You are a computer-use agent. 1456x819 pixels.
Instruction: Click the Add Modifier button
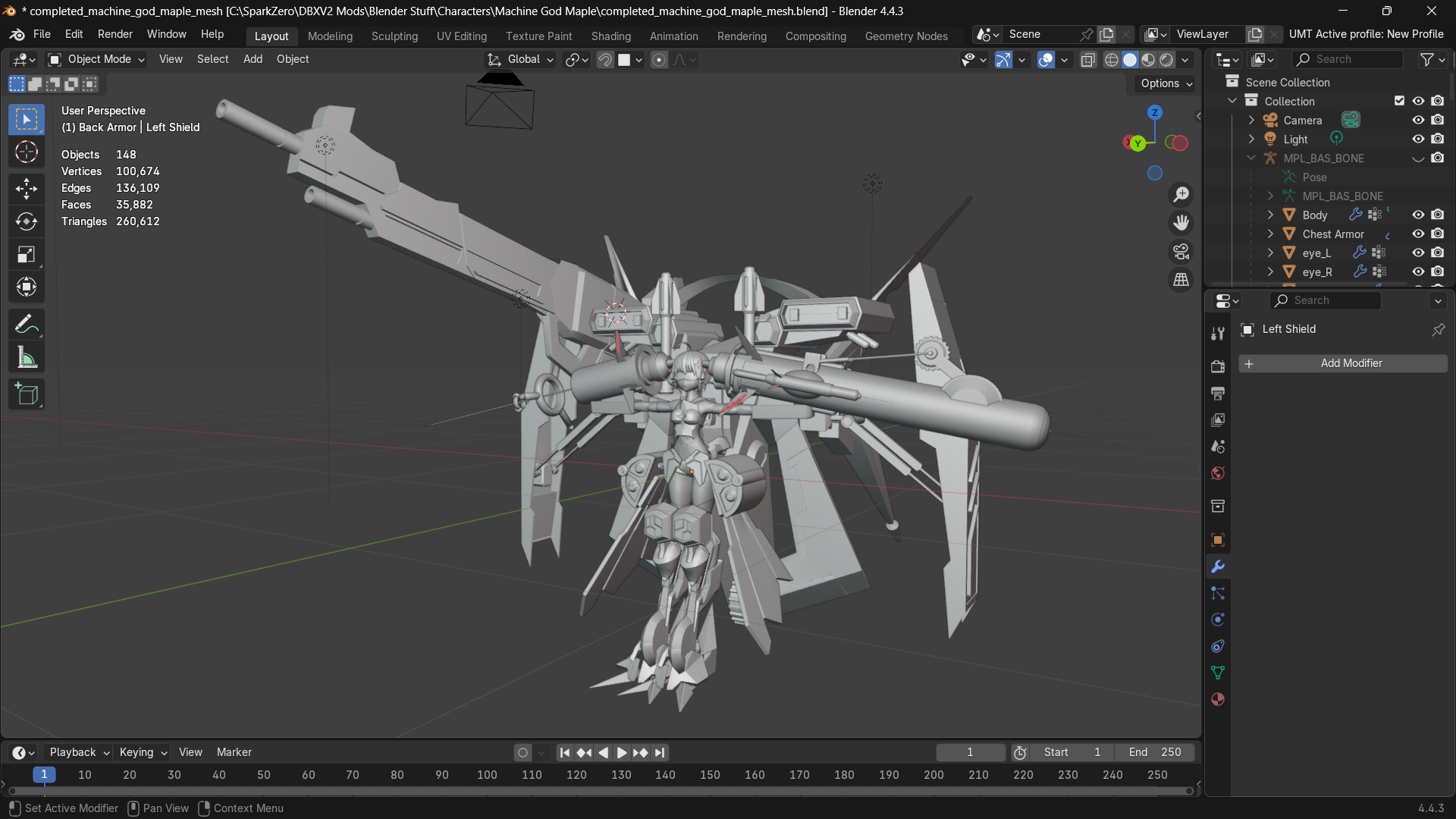click(1343, 363)
